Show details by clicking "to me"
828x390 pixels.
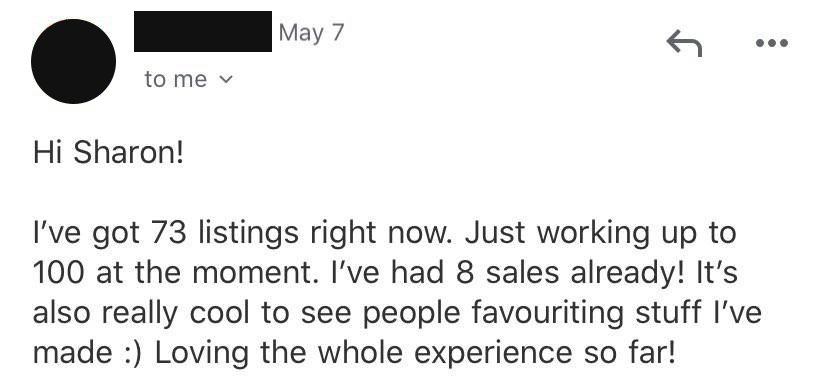[176, 80]
